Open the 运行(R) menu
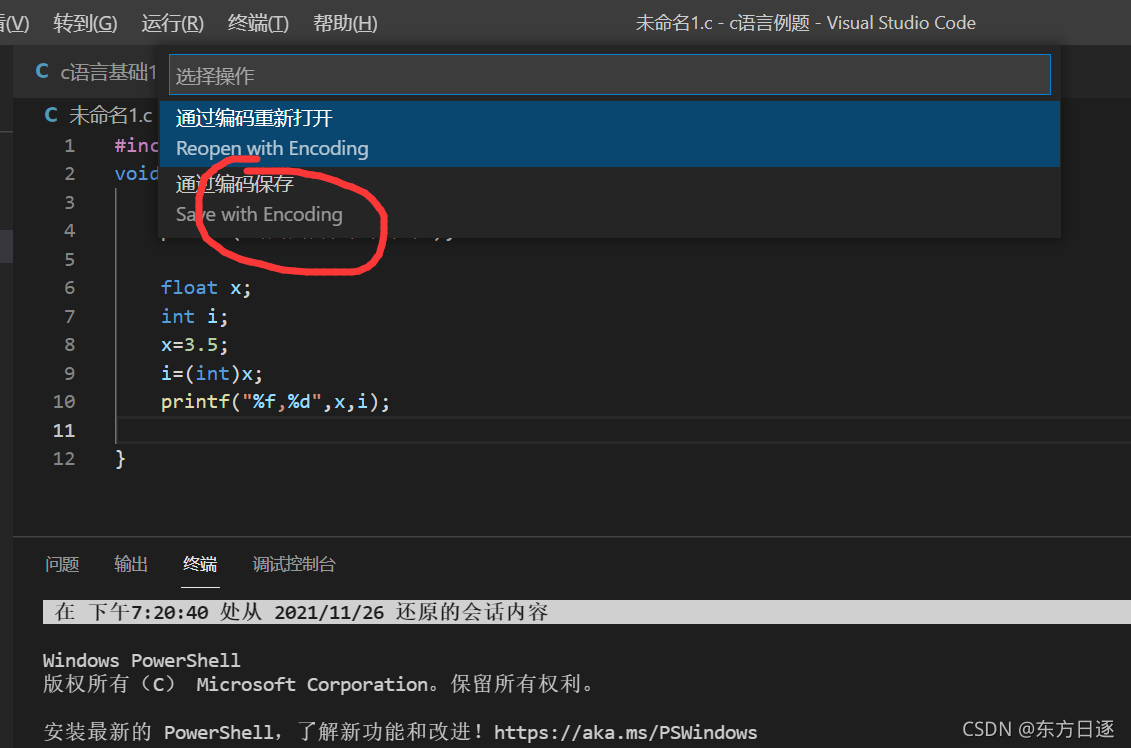The height and width of the screenshot is (748, 1131). (172, 22)
